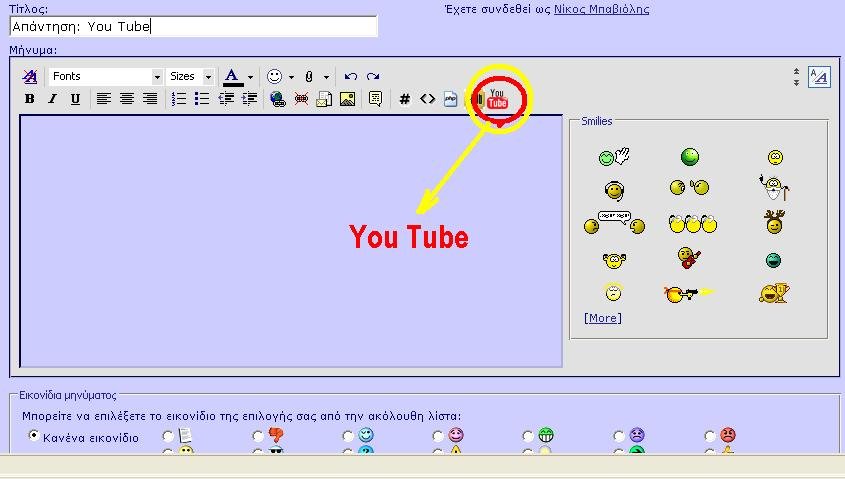This screenshot has height=479, width=845.
Task: Undo the last edit
Action: point(351,77)
